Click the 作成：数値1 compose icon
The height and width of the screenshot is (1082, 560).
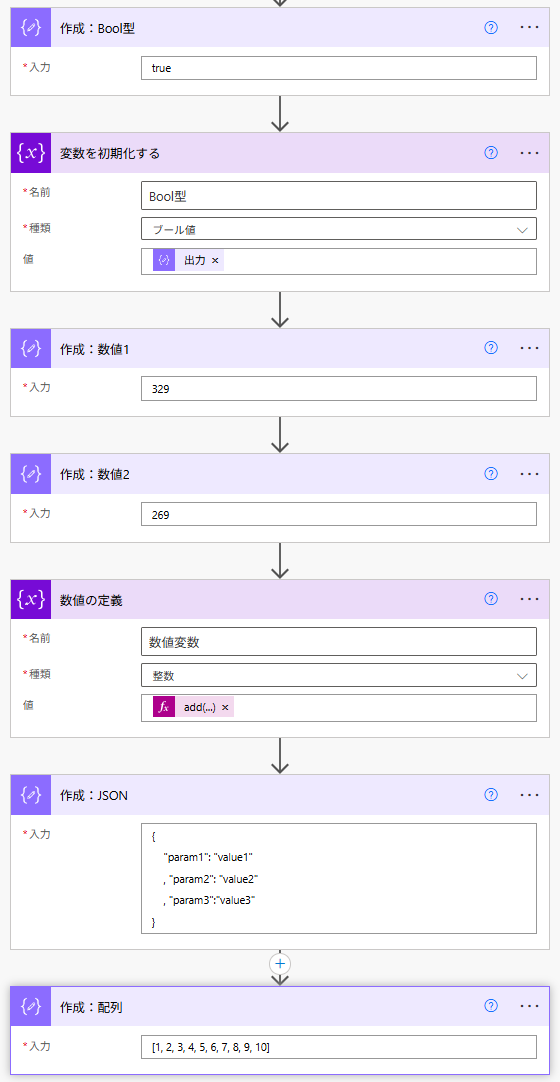pyautogui.click(x=31, y=348)
